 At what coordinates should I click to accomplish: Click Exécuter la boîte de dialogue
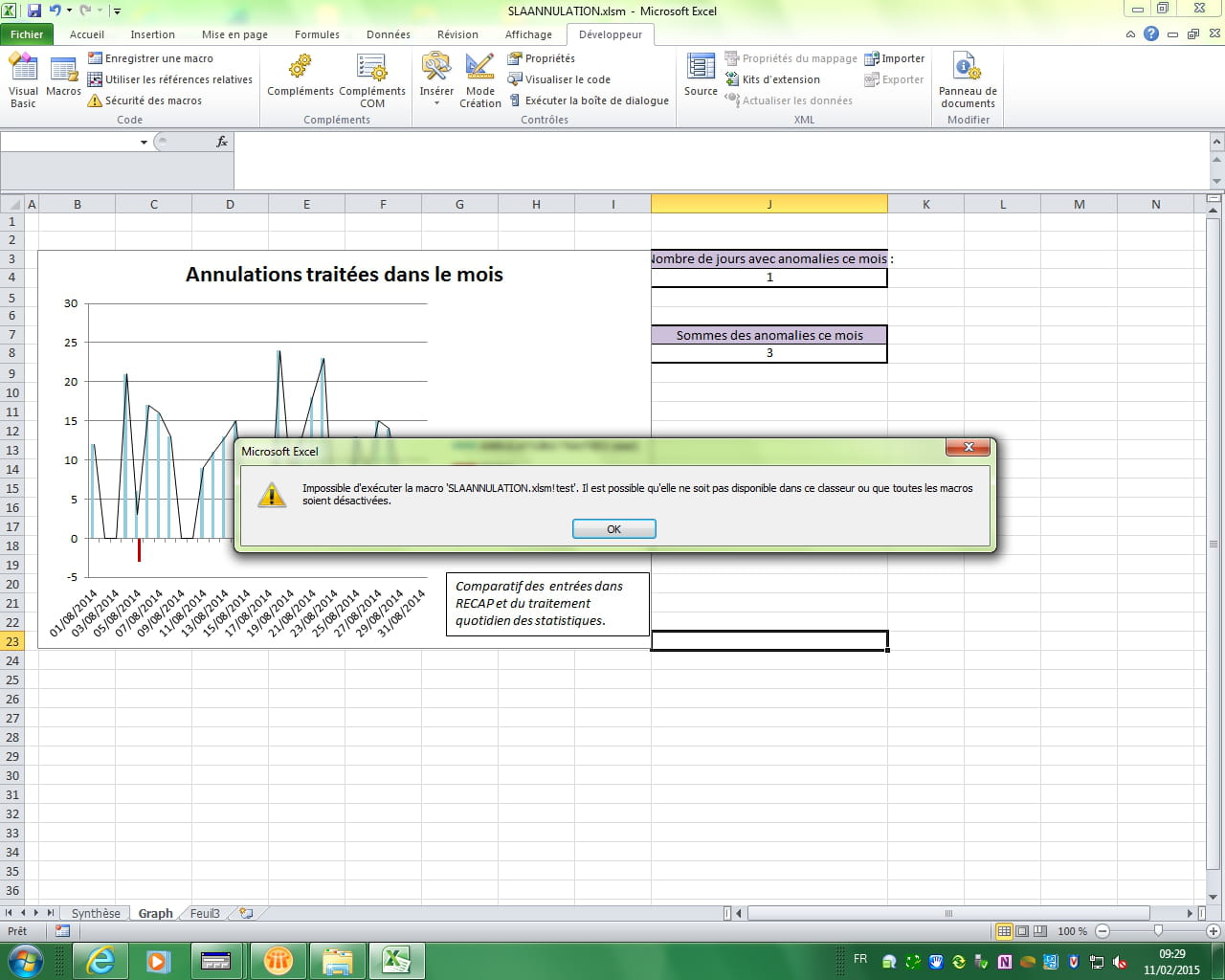(x=588, y=100)
